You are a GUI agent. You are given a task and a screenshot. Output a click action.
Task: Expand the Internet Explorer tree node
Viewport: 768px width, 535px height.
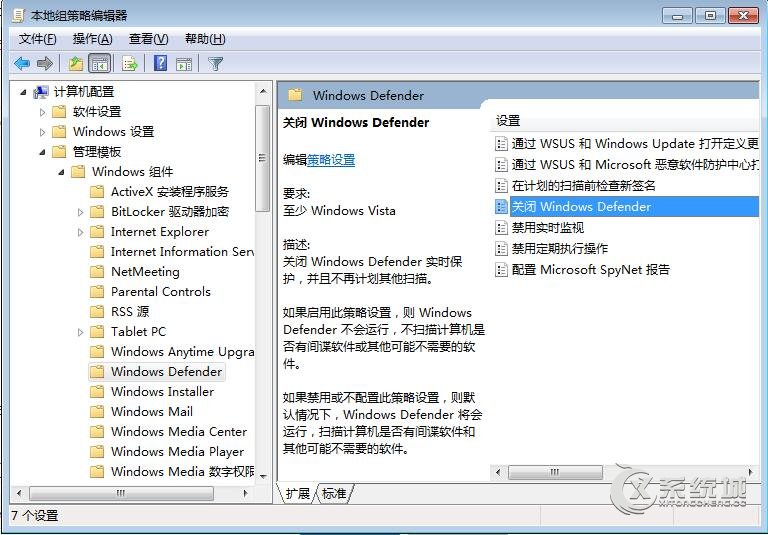click(80, 232)
